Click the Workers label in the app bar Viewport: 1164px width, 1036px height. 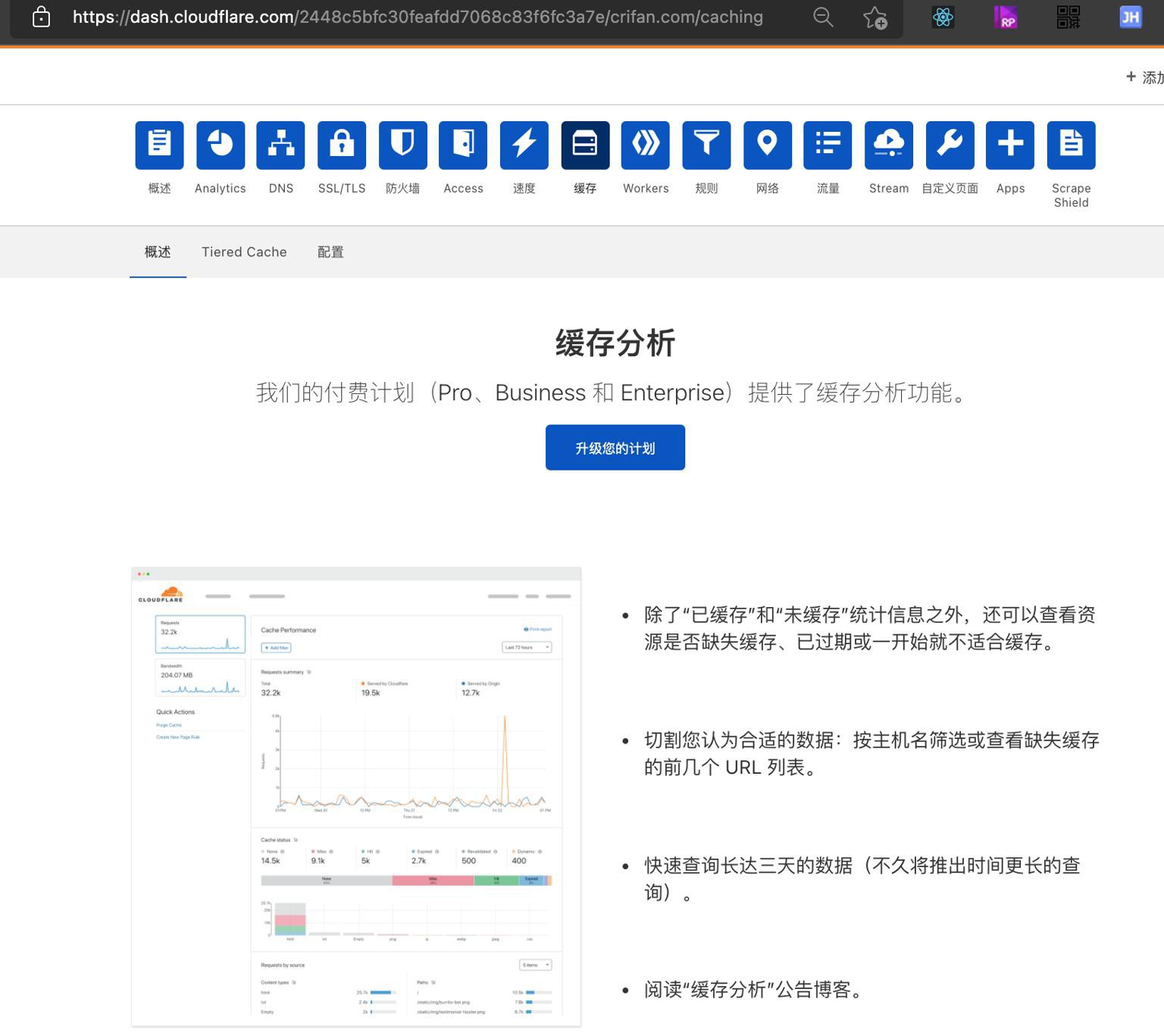[646, 188]
